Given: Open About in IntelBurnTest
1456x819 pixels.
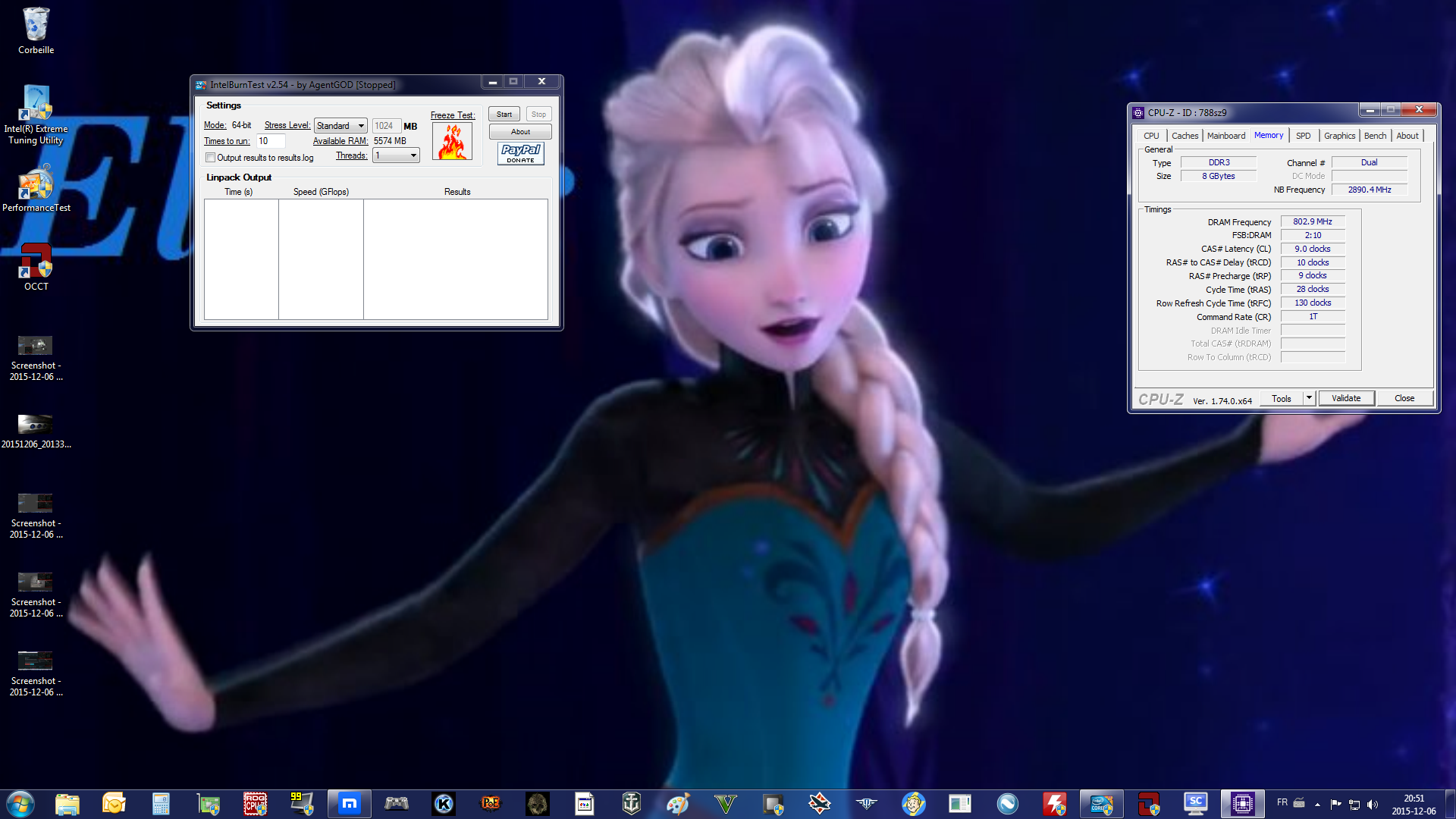Looking at the screenshot, I should (x=520, y=132).
